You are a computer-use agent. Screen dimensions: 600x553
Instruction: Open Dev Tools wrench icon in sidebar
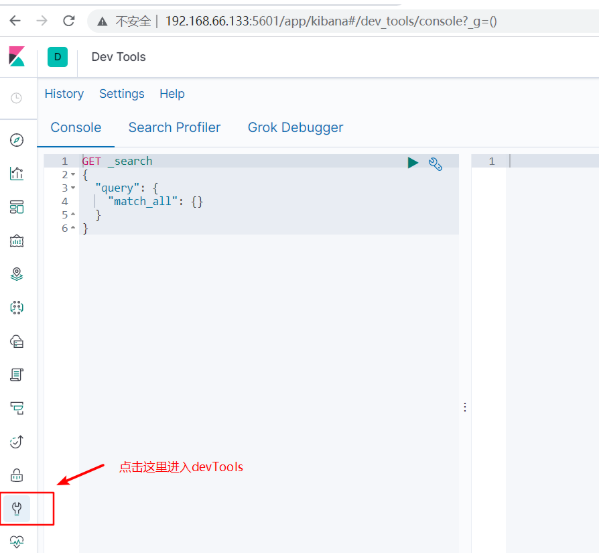pyautogui.click(x=17, y=509)
